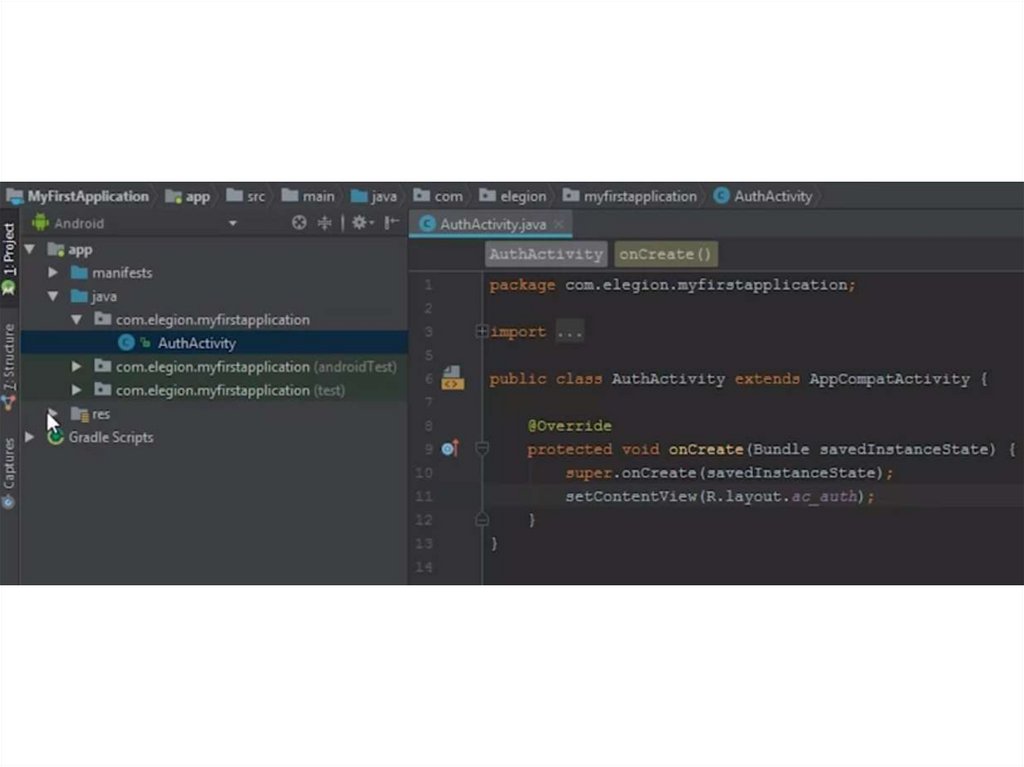Expand the import block fold on line 3
The height and width of the screenshot is (767, 1024).
pos(482,332)
